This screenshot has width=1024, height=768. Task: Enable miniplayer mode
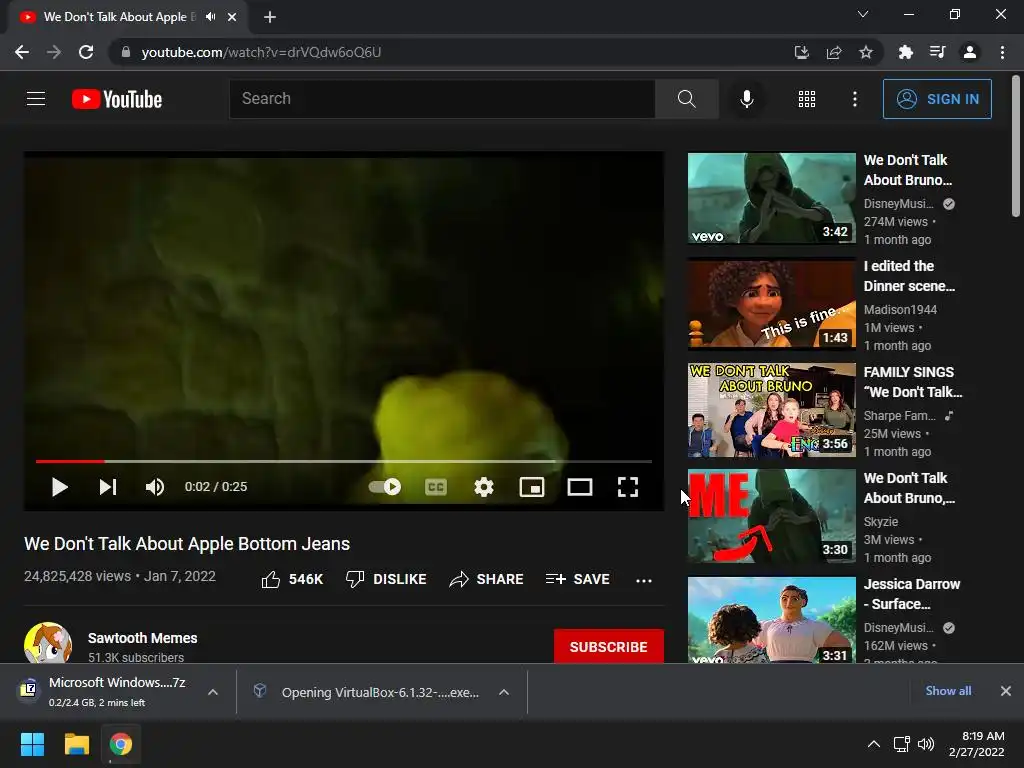532,487
